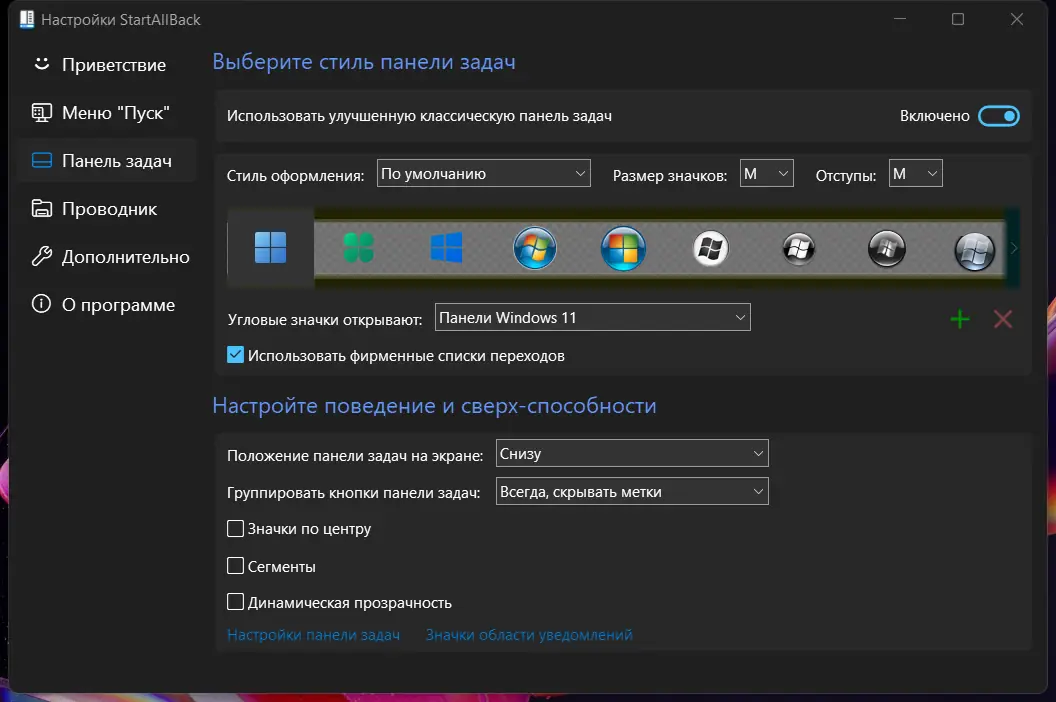
Task: Enable the "Динамическая прозрачность" checkbox
Action: click(x=235, y=602)
